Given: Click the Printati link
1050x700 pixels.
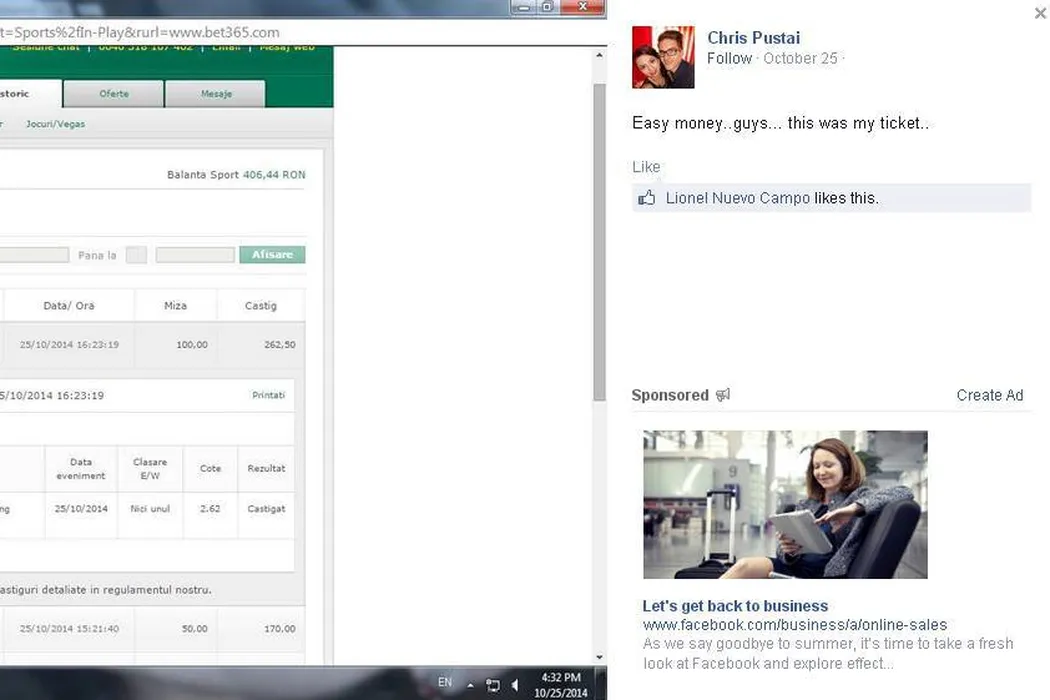Looking at the screenshot, I should (268, 395).
